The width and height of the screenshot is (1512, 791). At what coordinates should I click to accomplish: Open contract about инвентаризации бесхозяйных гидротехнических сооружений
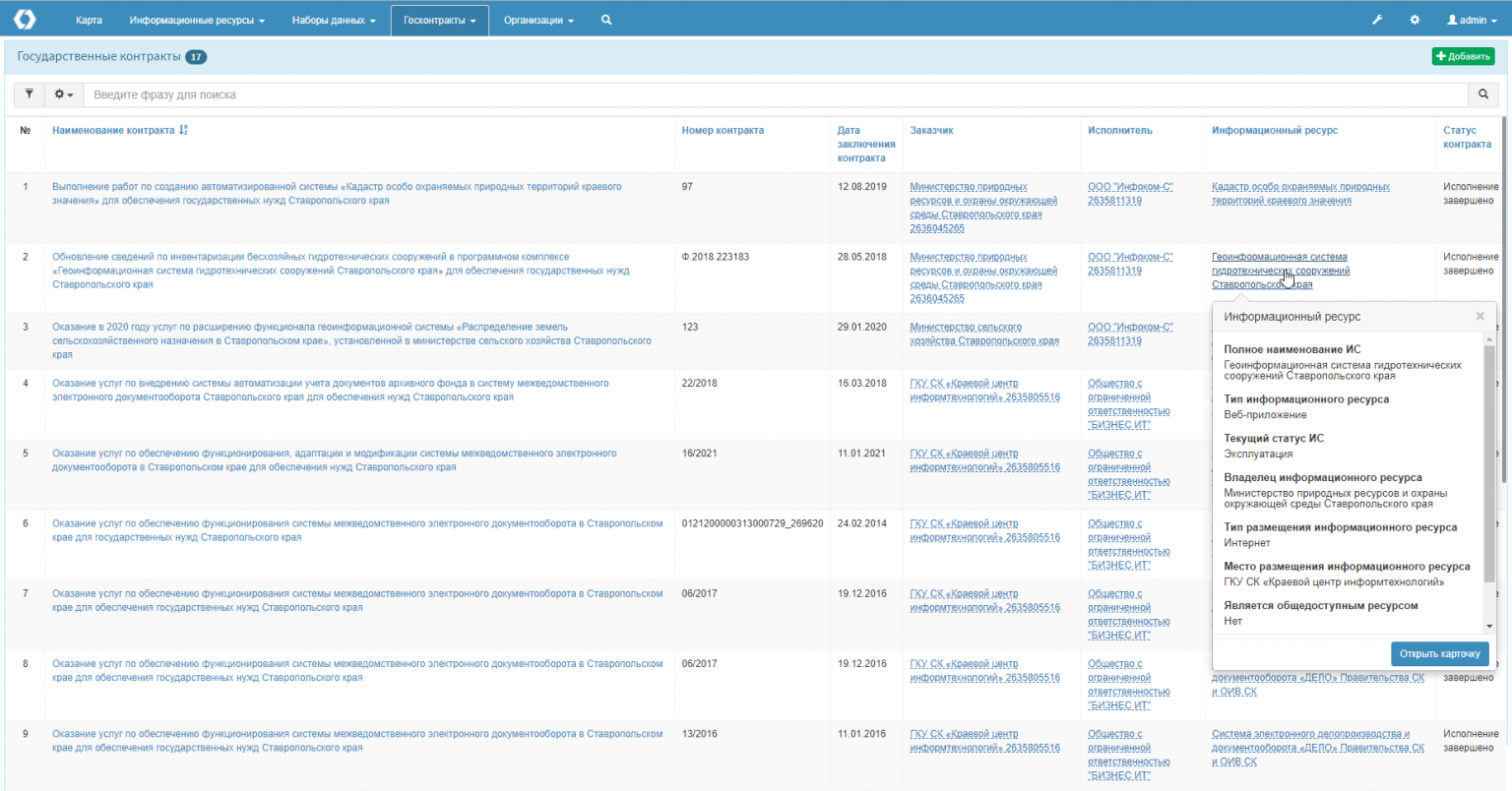point(341,271)
